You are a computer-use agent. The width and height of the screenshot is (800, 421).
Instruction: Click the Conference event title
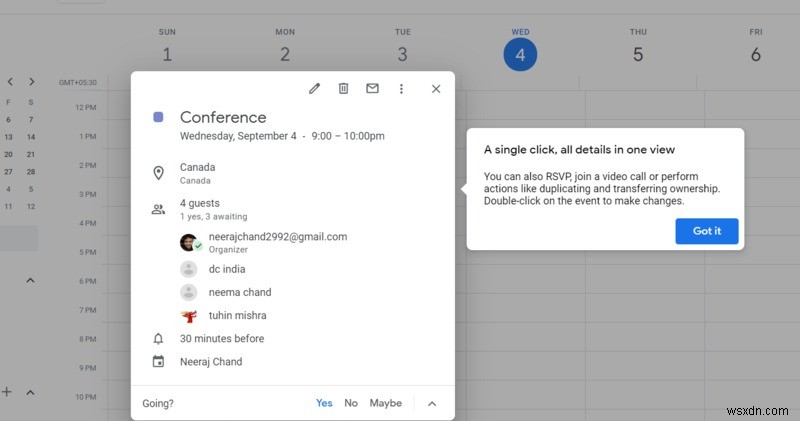coord(223,117)
